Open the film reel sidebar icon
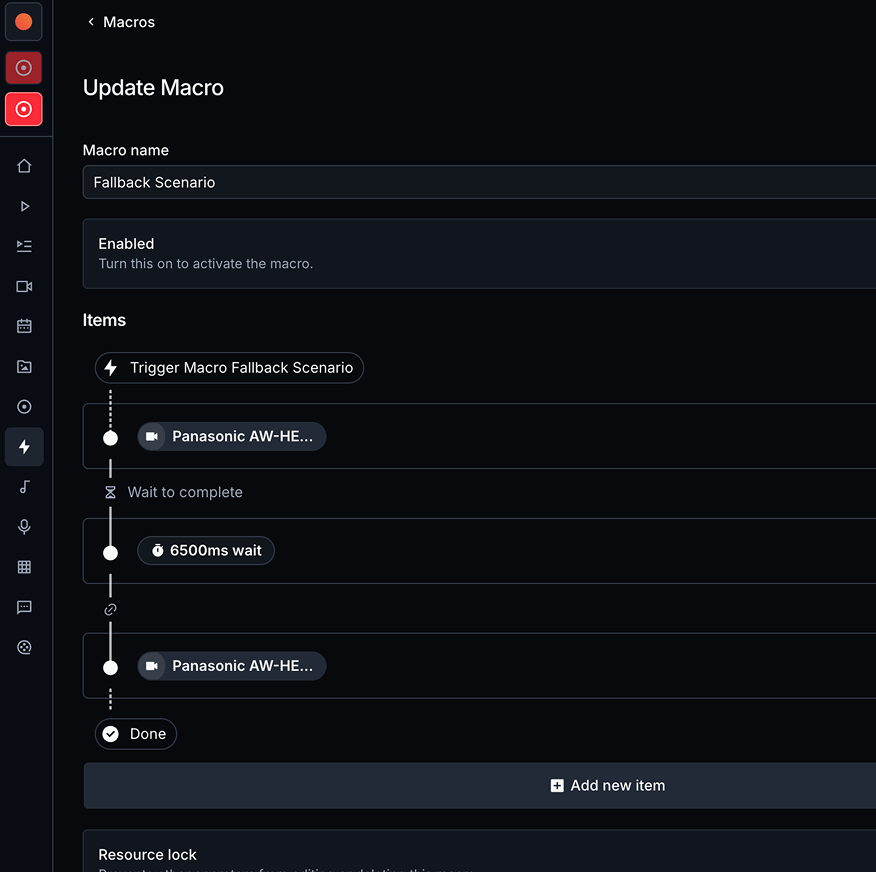The width and height of the screenshot is (876, 872). pyautogui.click(x=24, y=647)
